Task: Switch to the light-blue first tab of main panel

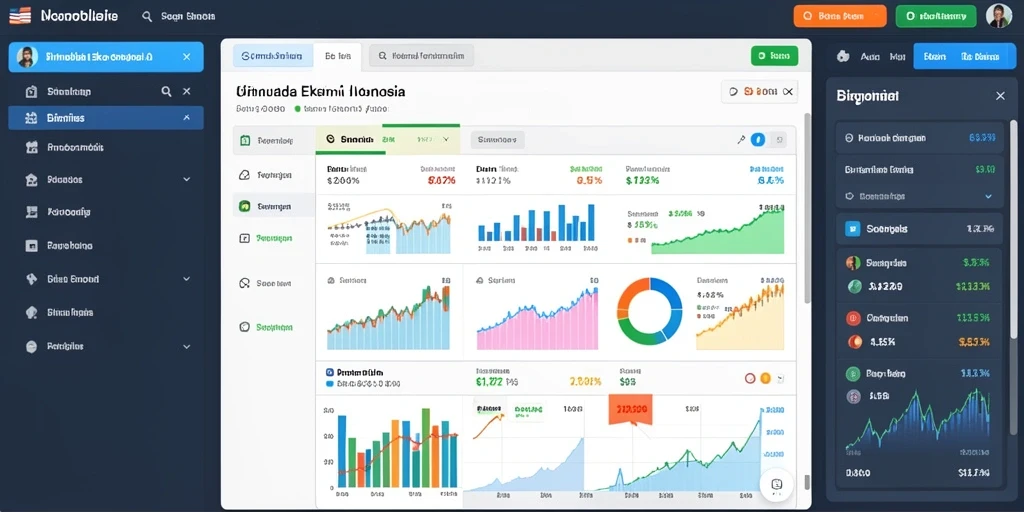Action: pos(273,56)
